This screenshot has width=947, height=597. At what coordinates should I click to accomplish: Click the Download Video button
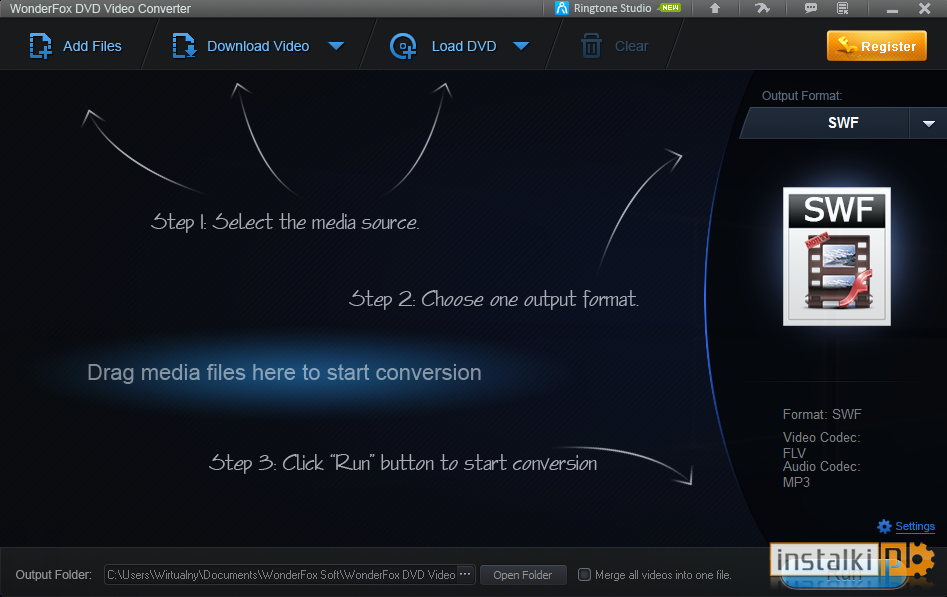(x=241, y=46)
